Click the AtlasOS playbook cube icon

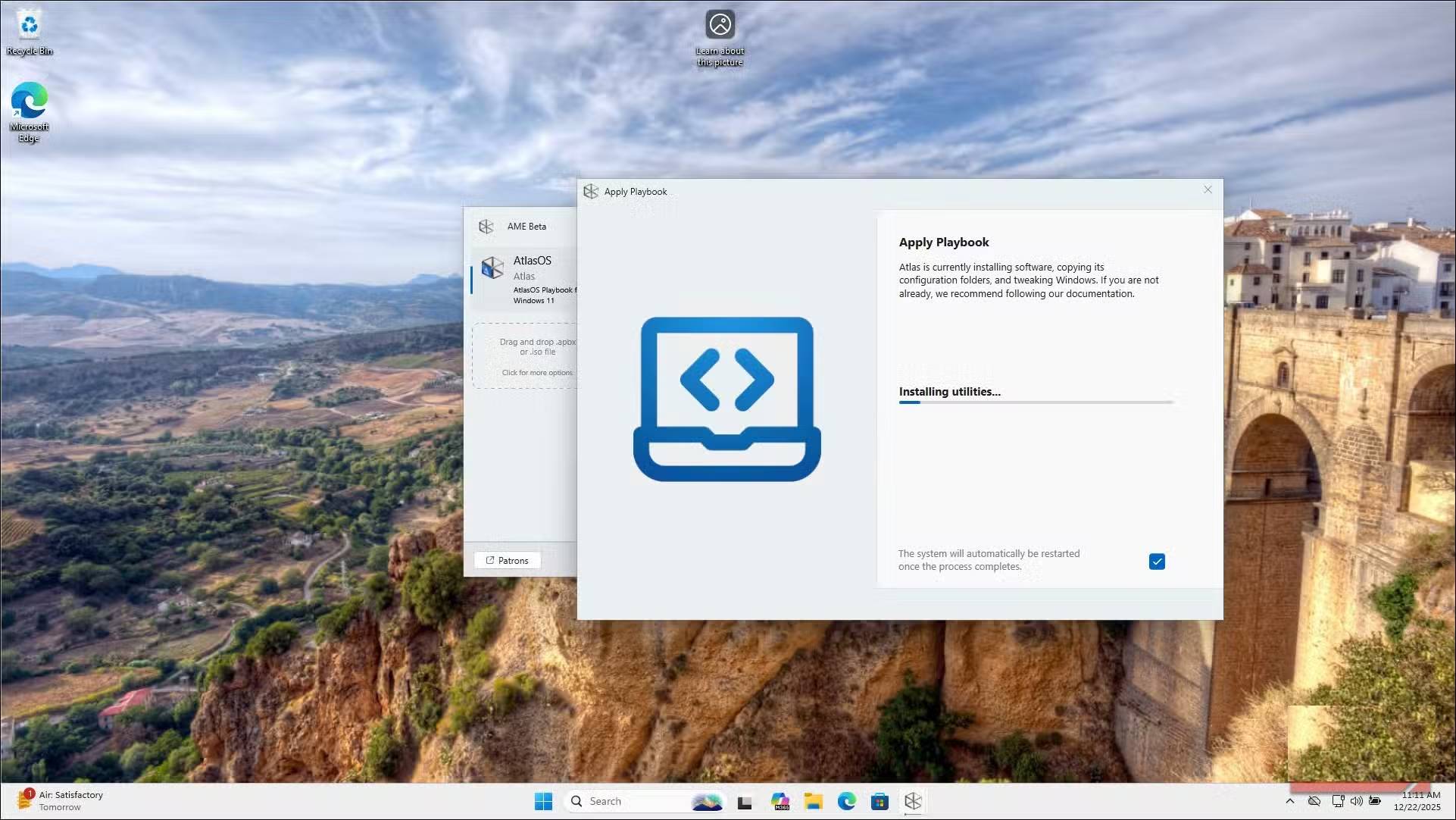(x=492, y=268)
